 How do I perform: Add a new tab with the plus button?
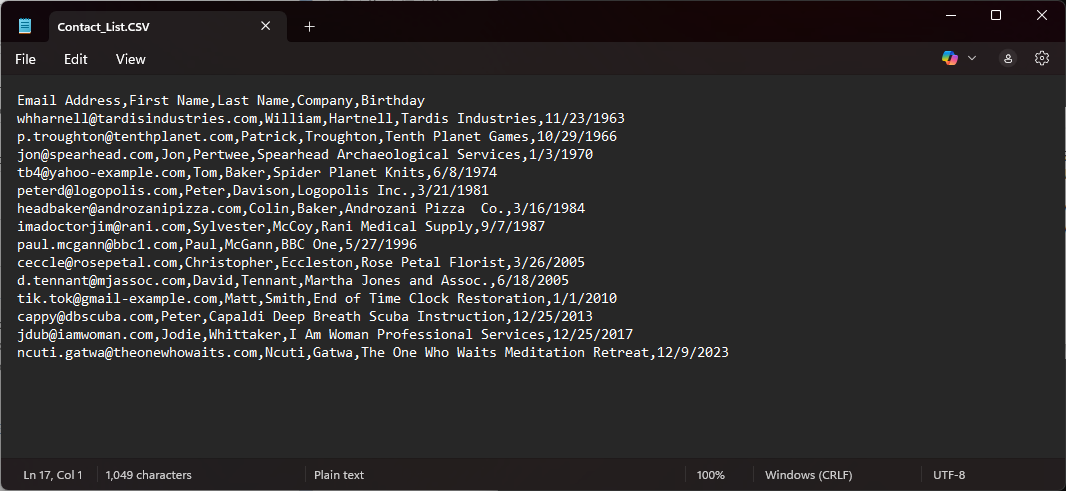pyautogui.click(x=309, y=27)
